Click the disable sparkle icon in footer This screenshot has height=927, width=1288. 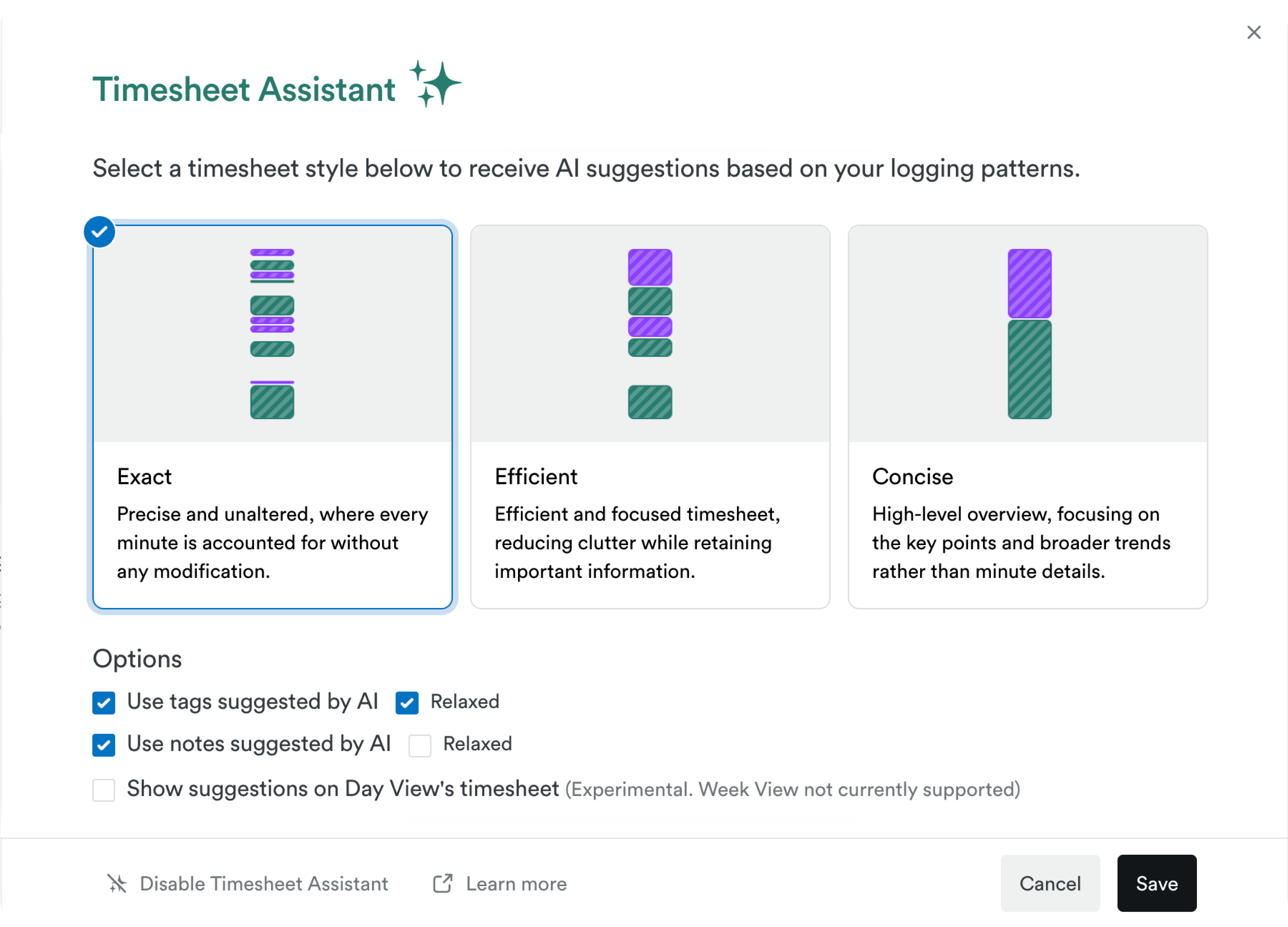coord(117,883)
